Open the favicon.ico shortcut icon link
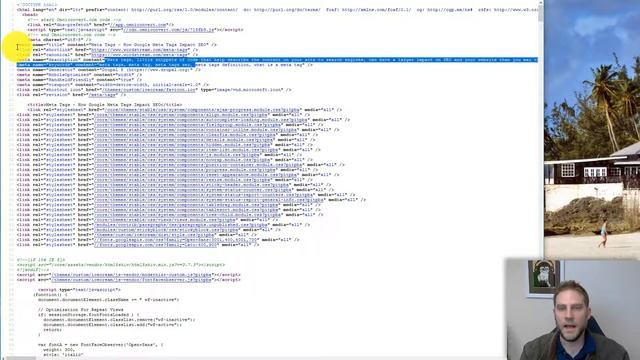 149,89
